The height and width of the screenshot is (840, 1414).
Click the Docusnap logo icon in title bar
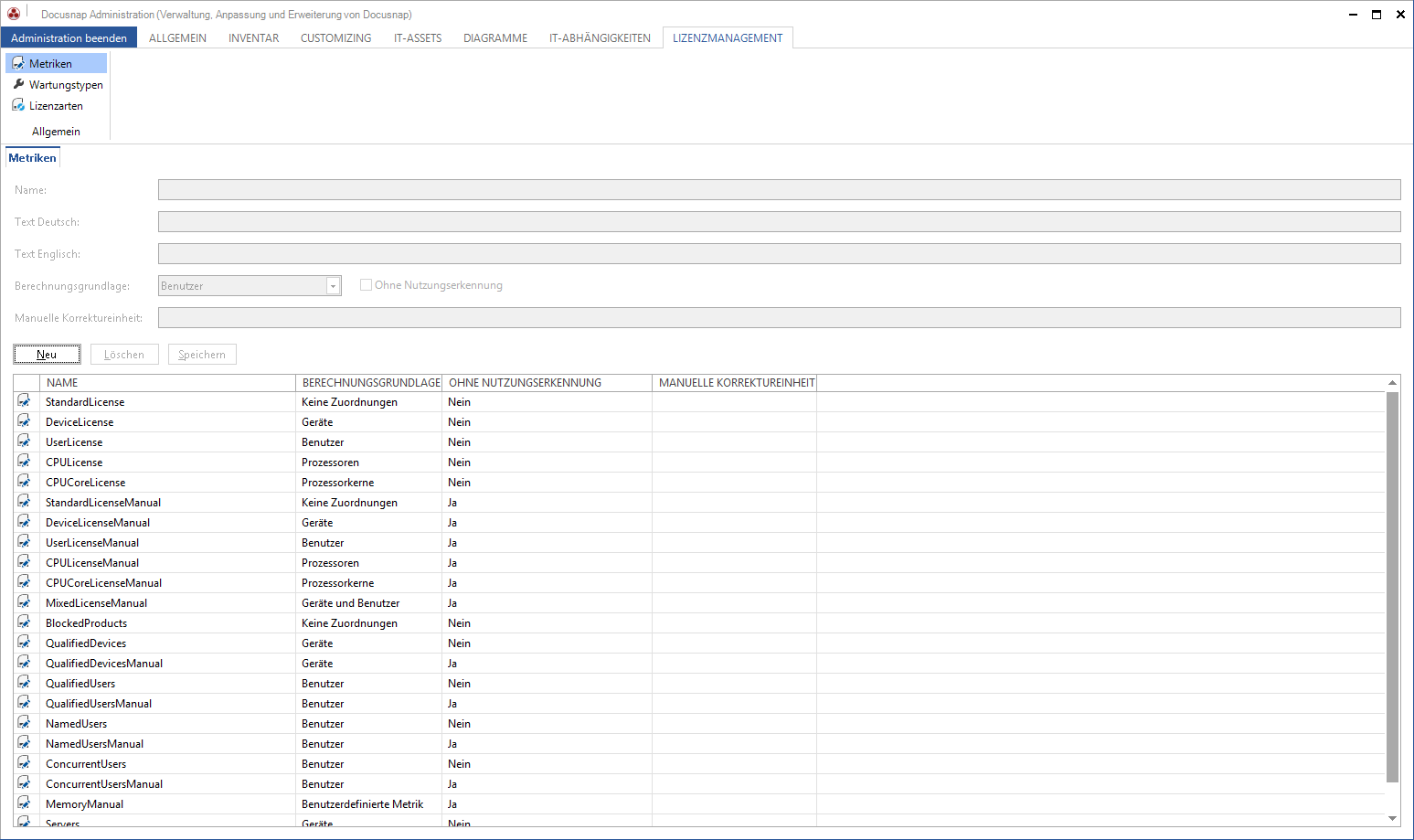pyautogui.click(x=14, y=14)
